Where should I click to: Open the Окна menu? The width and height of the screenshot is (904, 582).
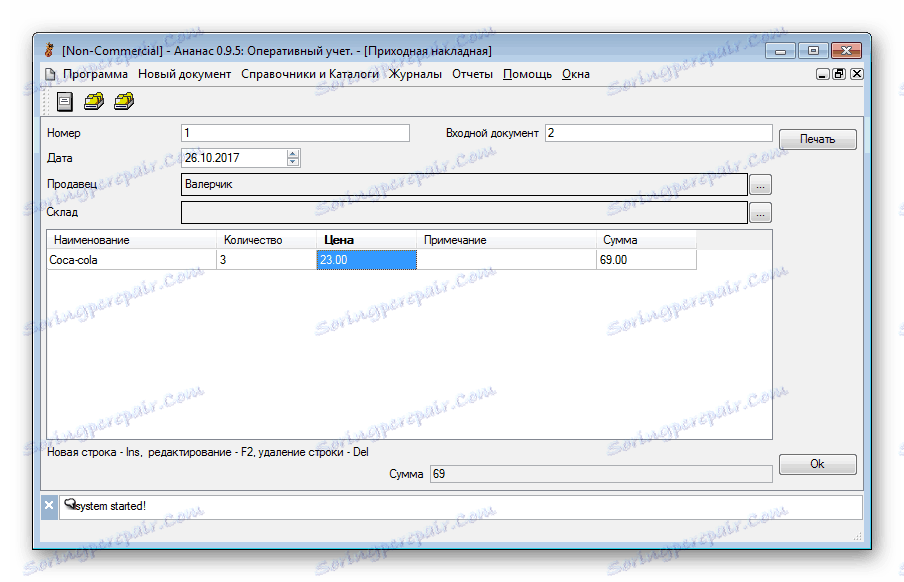point(575,74)
